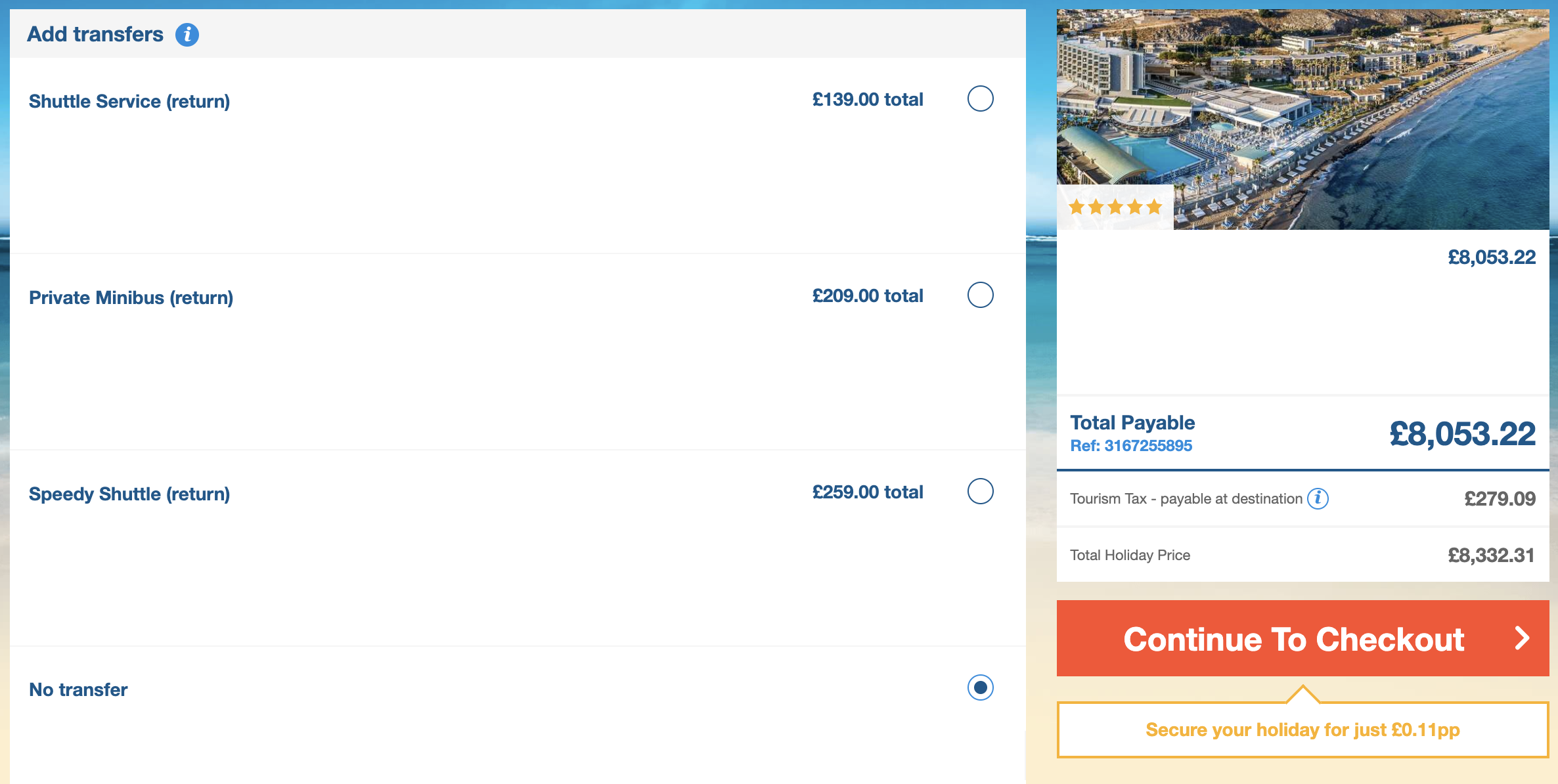Click the Add transfers section heading
The width and height of the screenshot is (1558, 784).
coord(95,34)
